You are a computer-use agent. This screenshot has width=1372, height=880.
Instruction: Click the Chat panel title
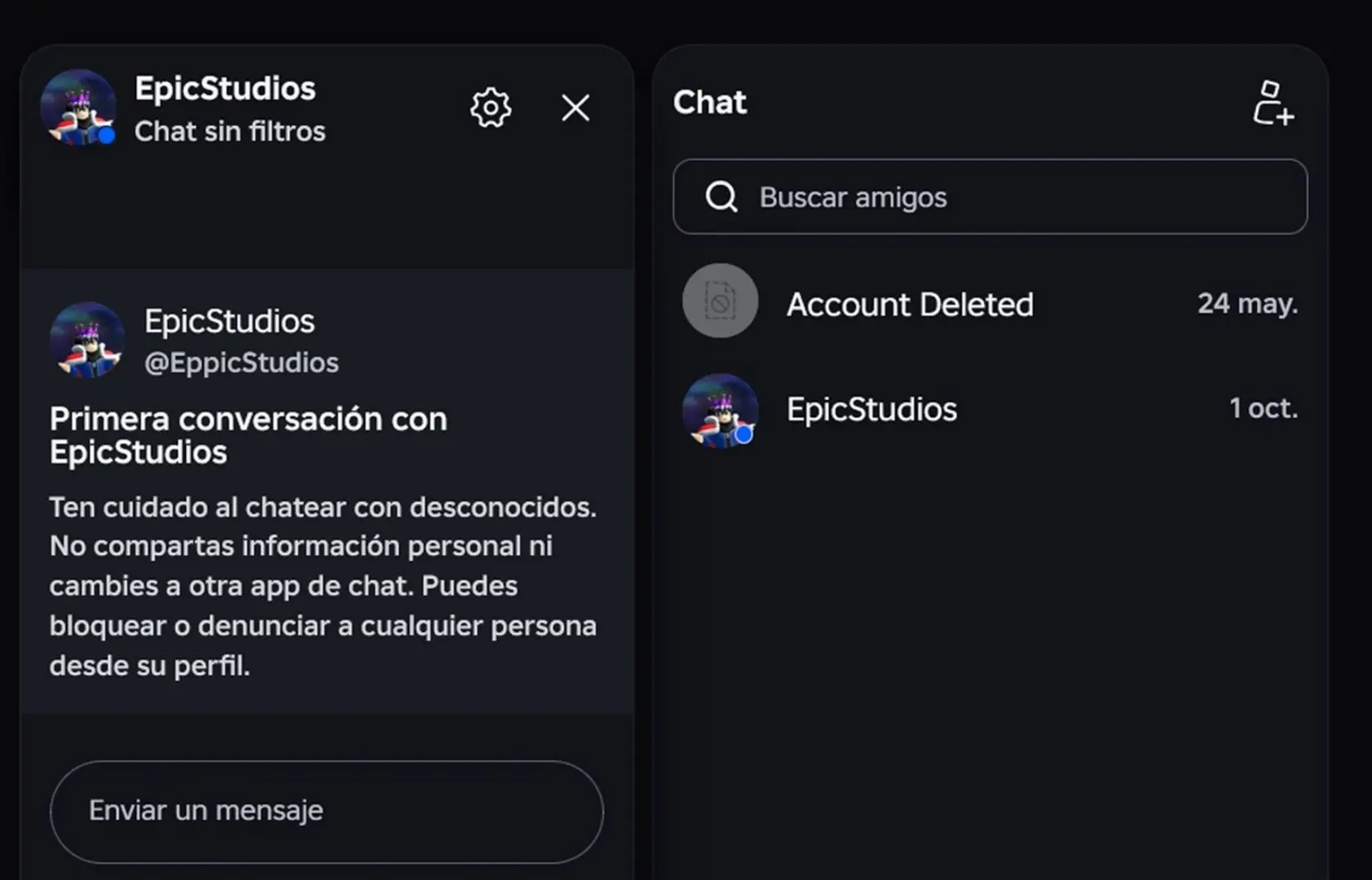pos(710,102)
